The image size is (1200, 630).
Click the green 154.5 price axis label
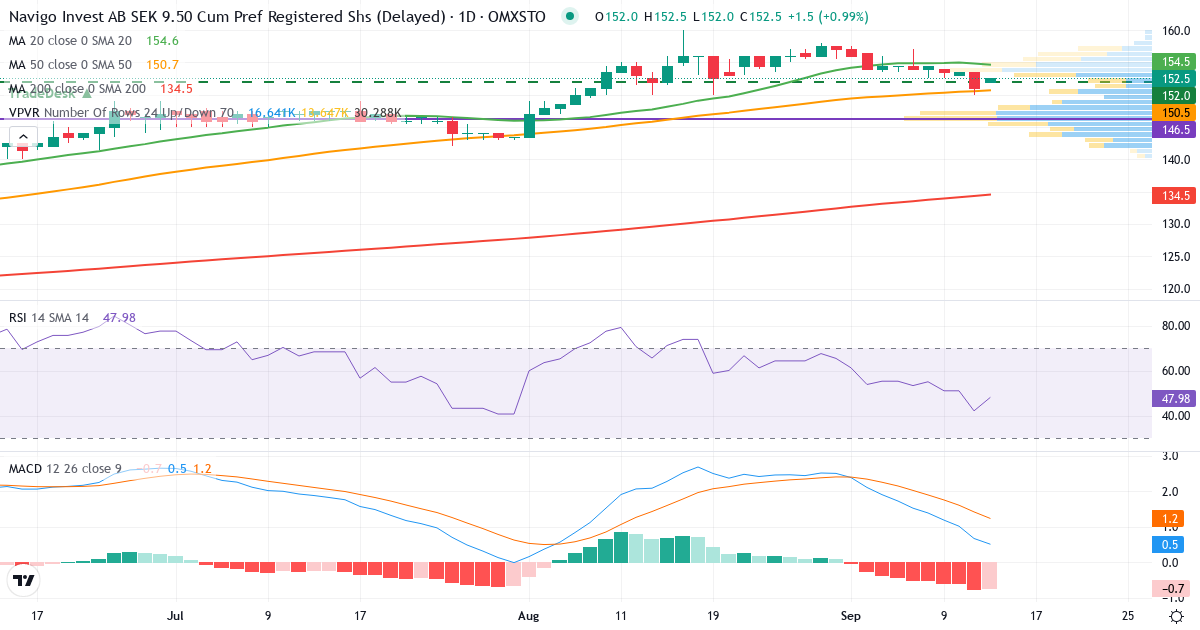[x=1176, y=62]
